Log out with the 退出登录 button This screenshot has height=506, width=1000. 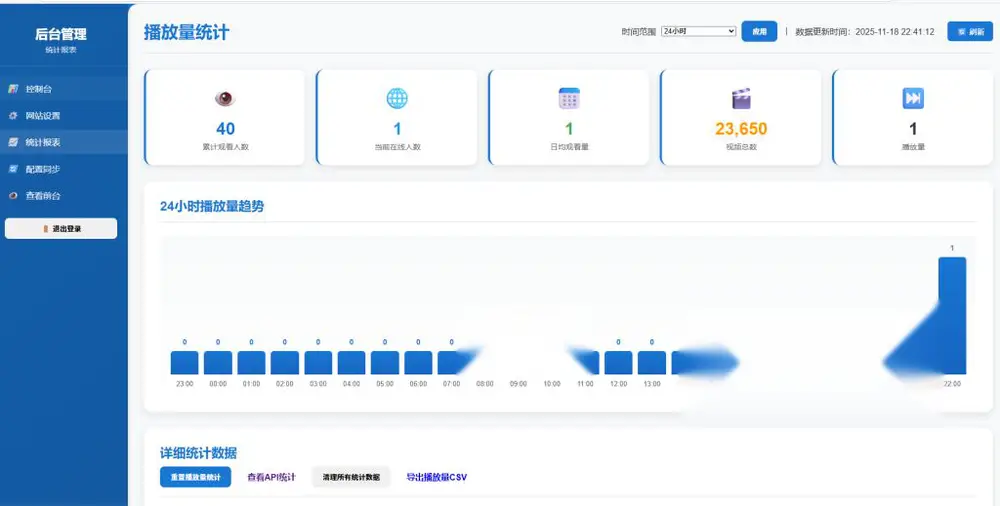pyautogui.click(x=61, y=228)
